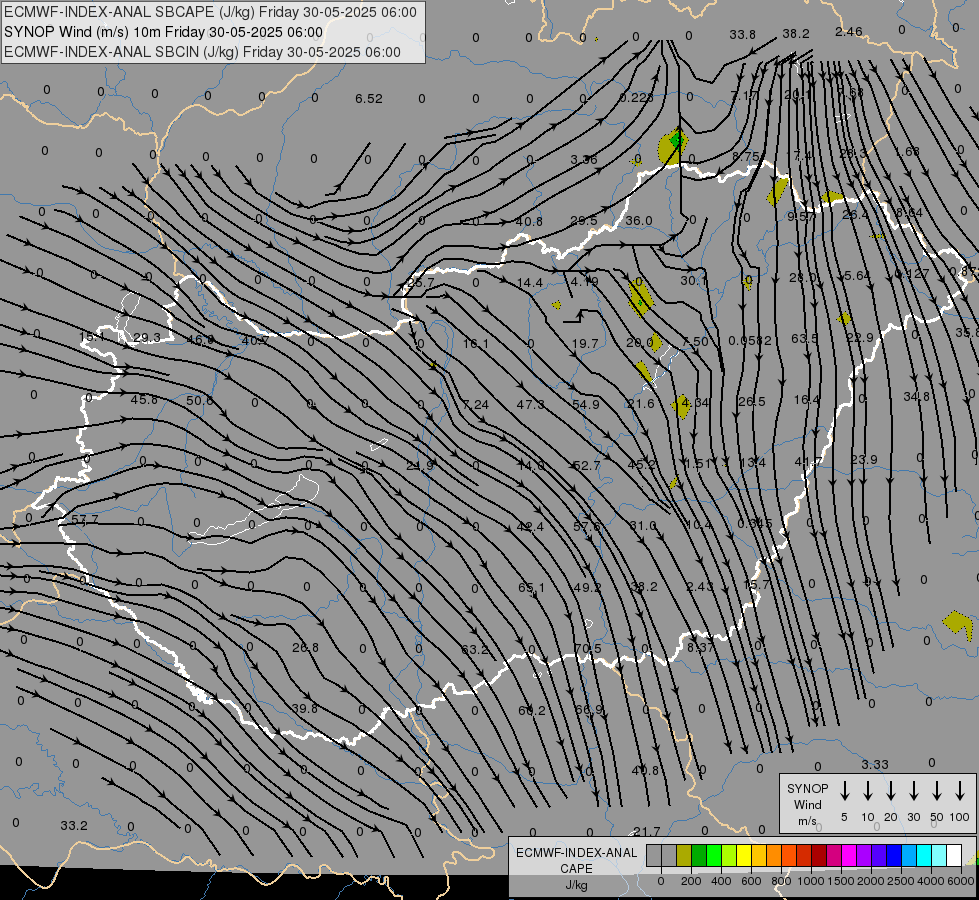
Task: Click the ECMWF-INDEX-ANAL CAPE legend label
Action: [576, 860]
